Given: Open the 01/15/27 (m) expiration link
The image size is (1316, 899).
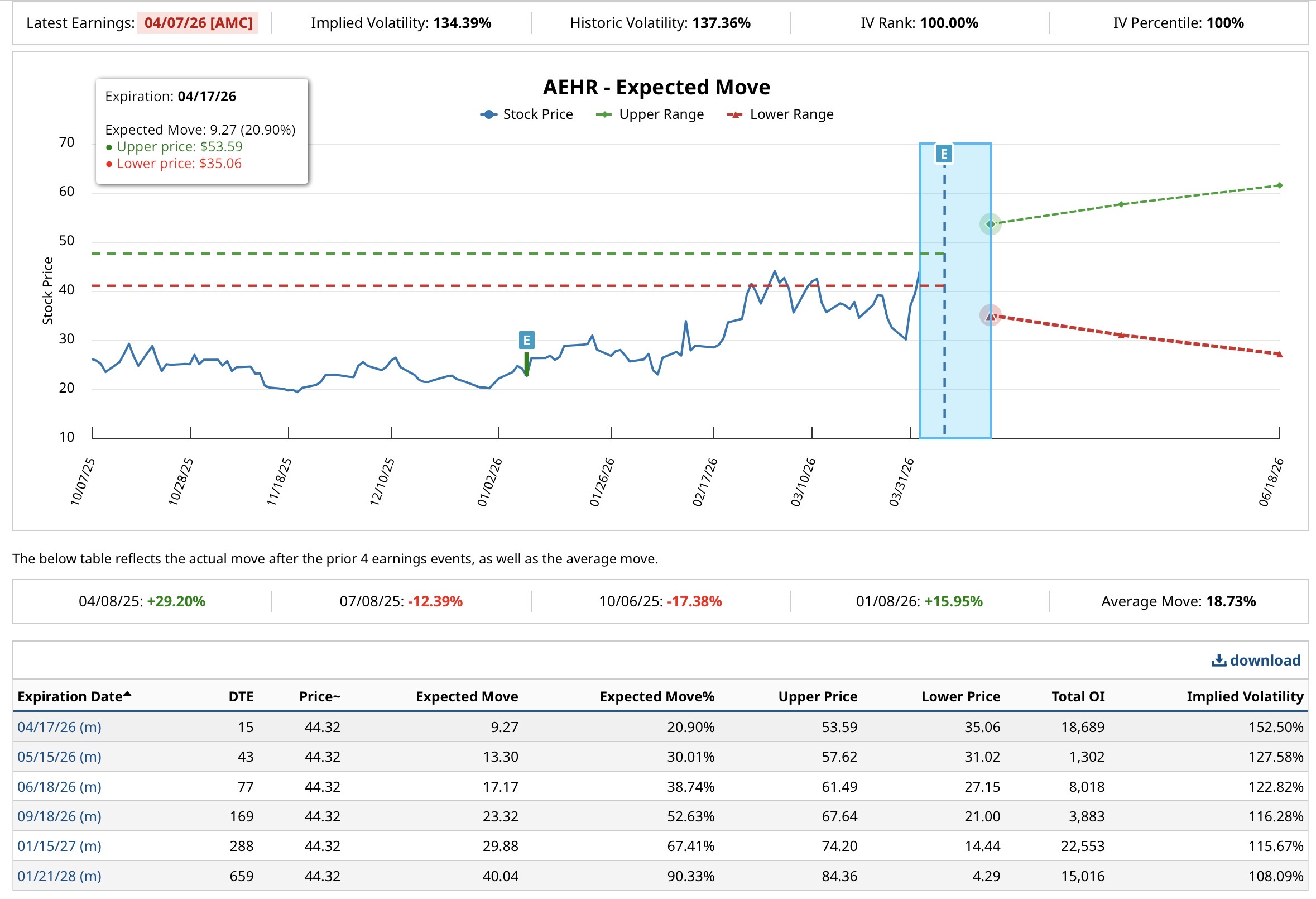Looking at the screenshot, I should tap(59, 846).
